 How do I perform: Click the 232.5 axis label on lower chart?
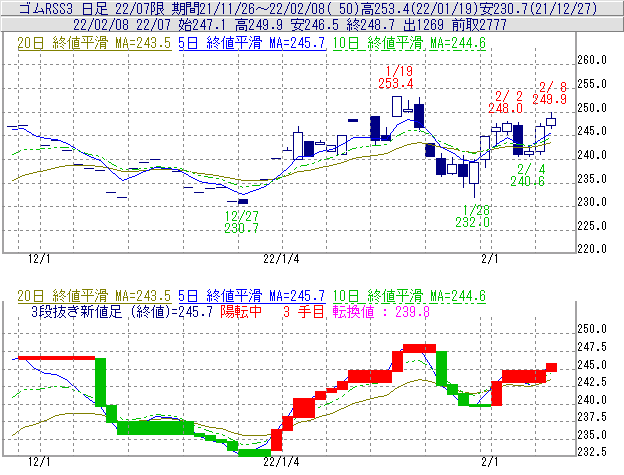click(x=592, y=452)
